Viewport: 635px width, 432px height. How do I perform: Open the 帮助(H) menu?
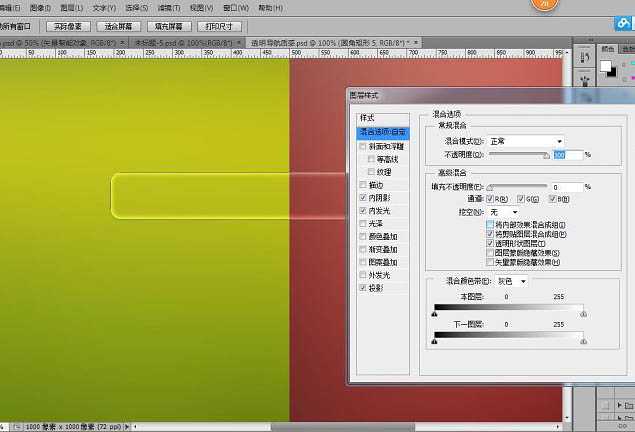click(x=271, y=8)
